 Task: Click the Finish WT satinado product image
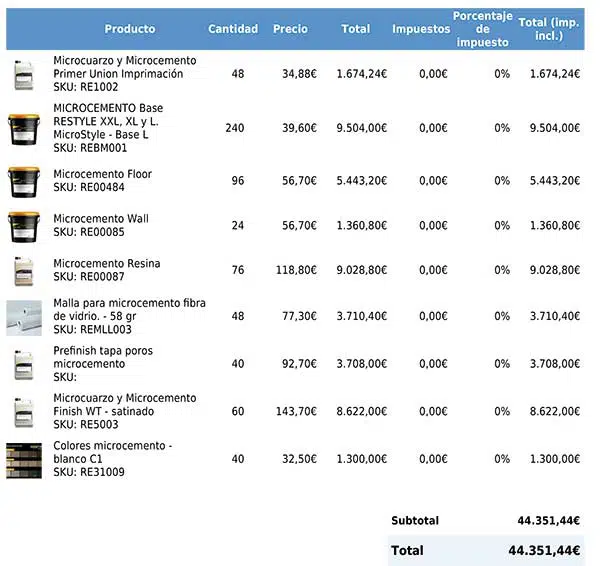24,412
